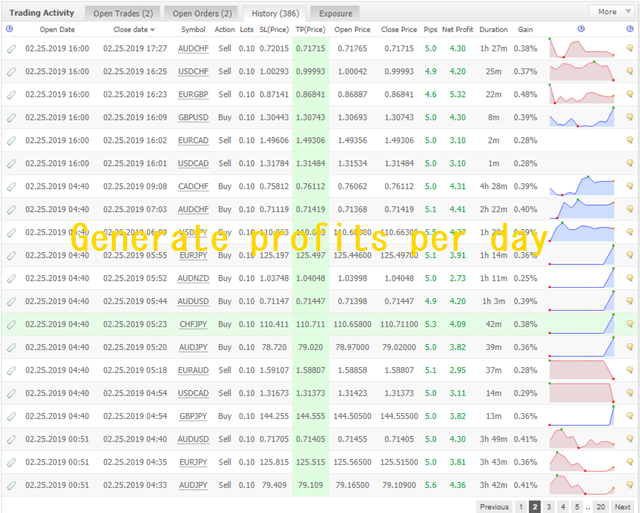Click the paperclip icon of the USDCHF row
The image size is (640, 513).
click(11, 72)
